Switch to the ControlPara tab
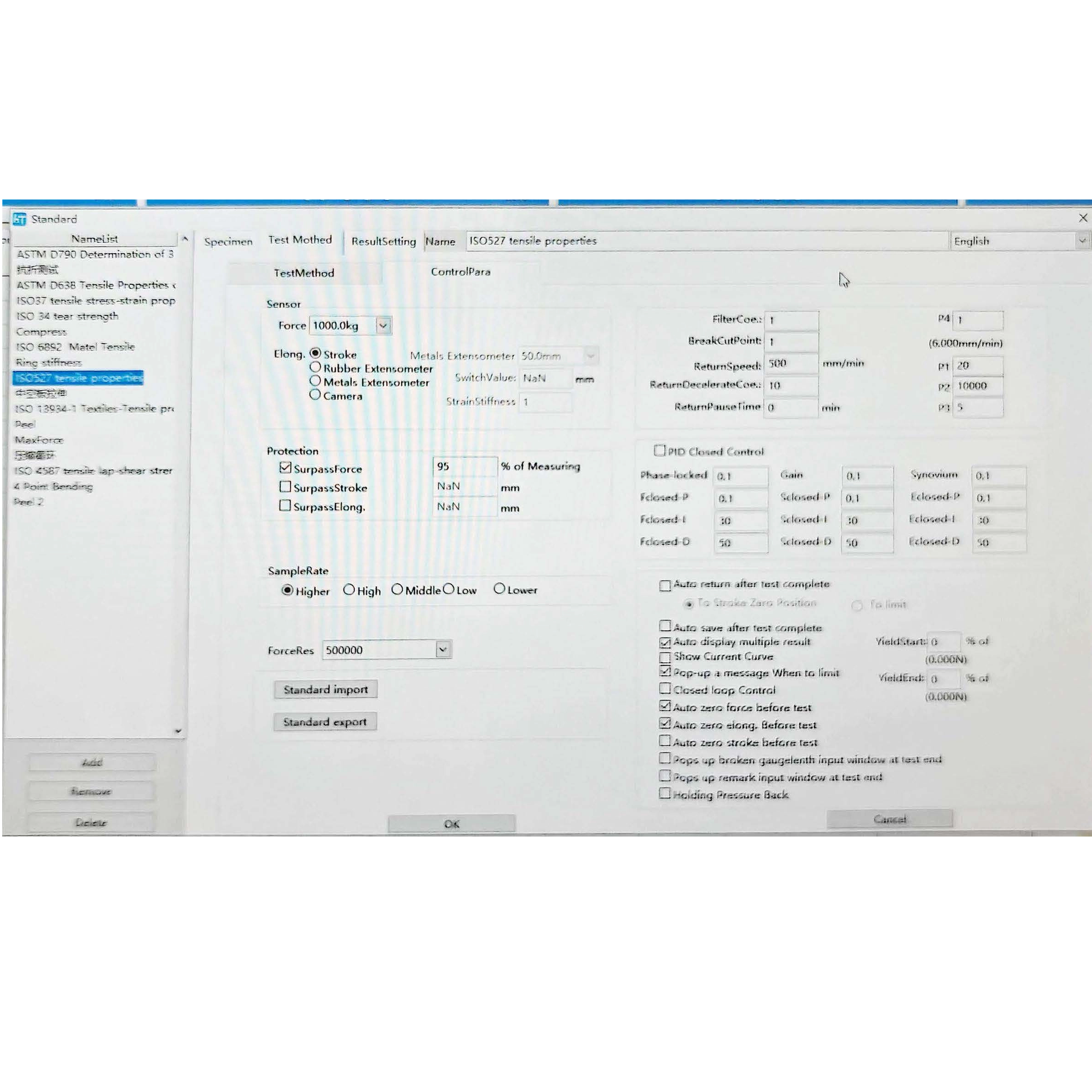This screenshot has height=1092, width=1092. 460,272
